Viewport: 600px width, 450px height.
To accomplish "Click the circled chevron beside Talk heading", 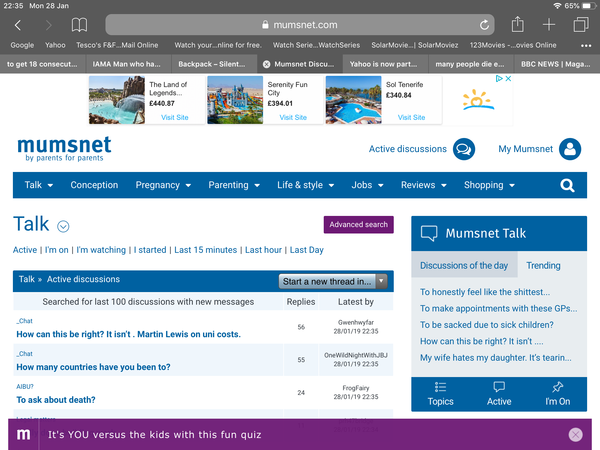I will coord(63,227).
